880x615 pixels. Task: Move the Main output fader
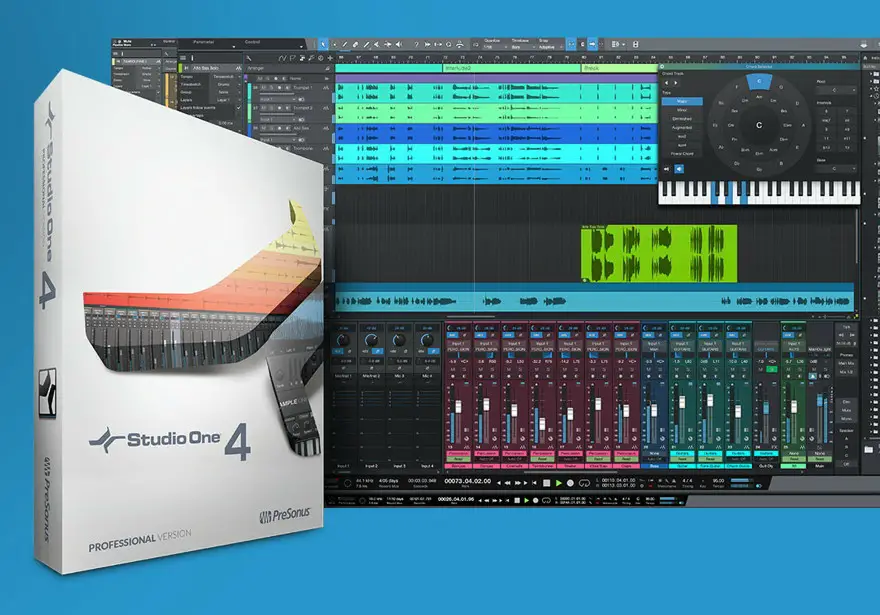click(x=819, y=400)
